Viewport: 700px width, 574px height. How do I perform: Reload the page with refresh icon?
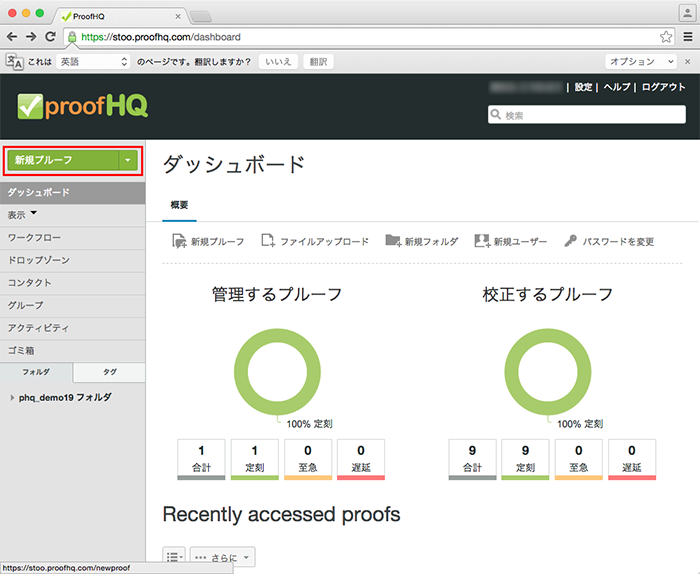[x=50, y=37]
